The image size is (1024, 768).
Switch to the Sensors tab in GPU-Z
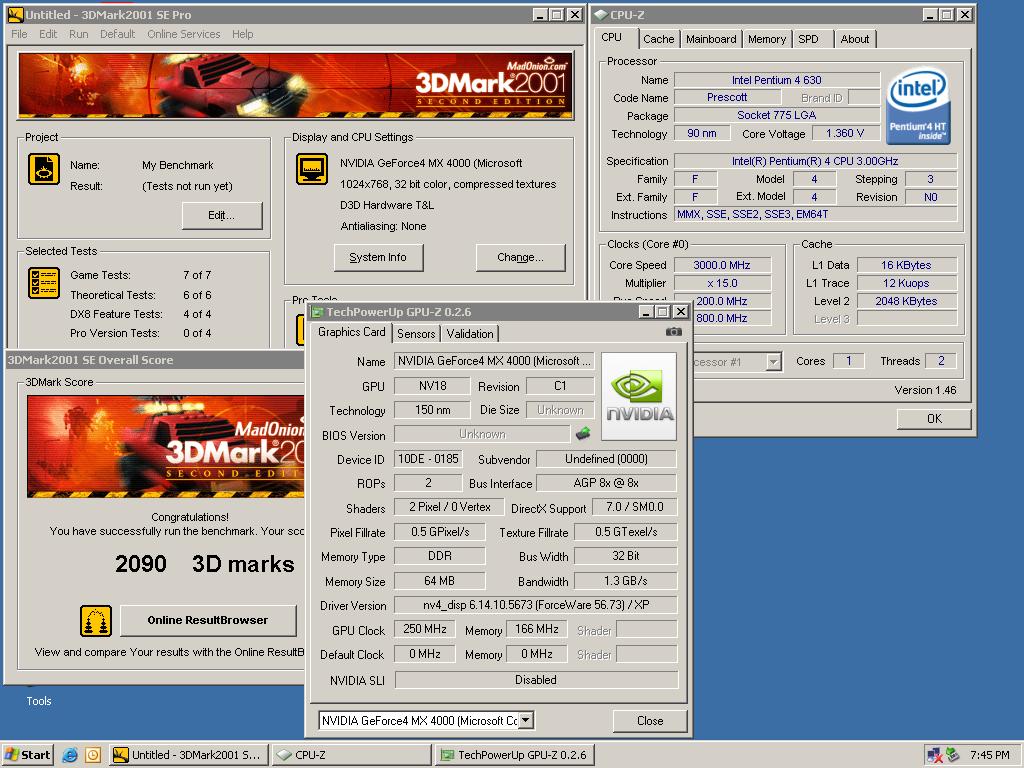416,334
